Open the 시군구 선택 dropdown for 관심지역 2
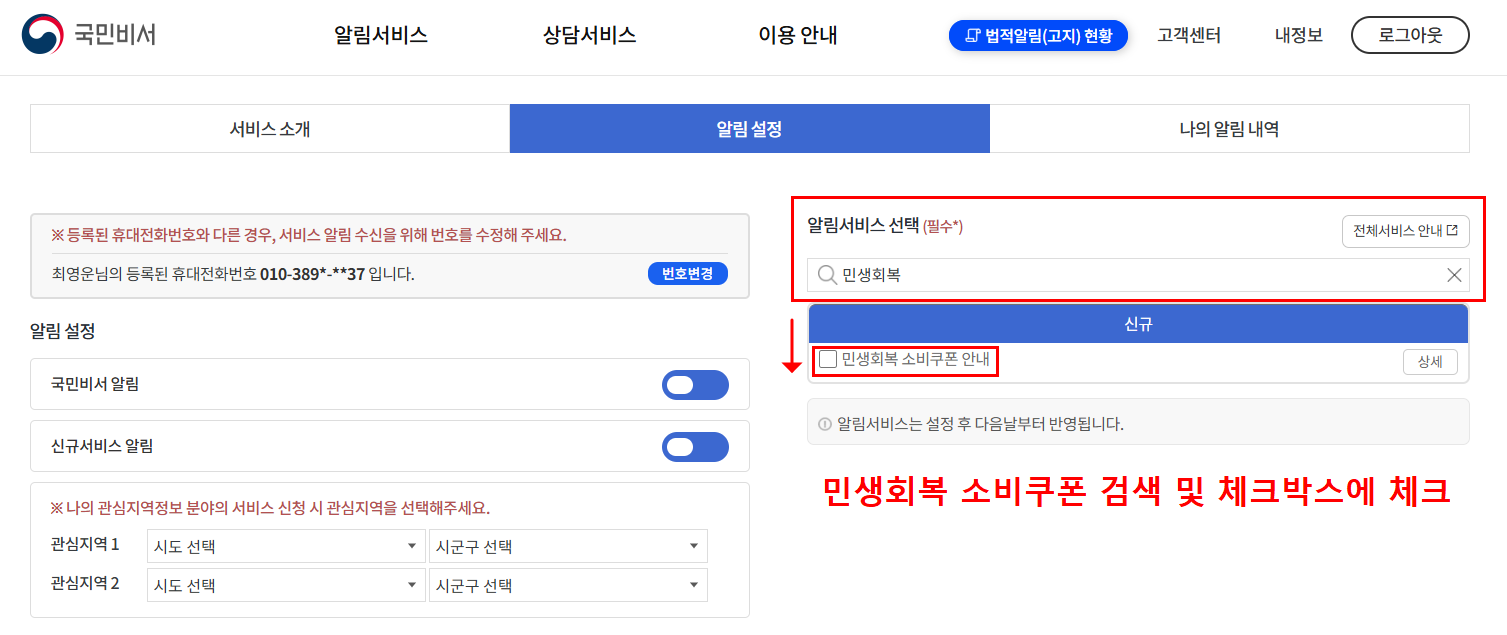The width and height of the screenshot is (1507, 635). (567, 584)
